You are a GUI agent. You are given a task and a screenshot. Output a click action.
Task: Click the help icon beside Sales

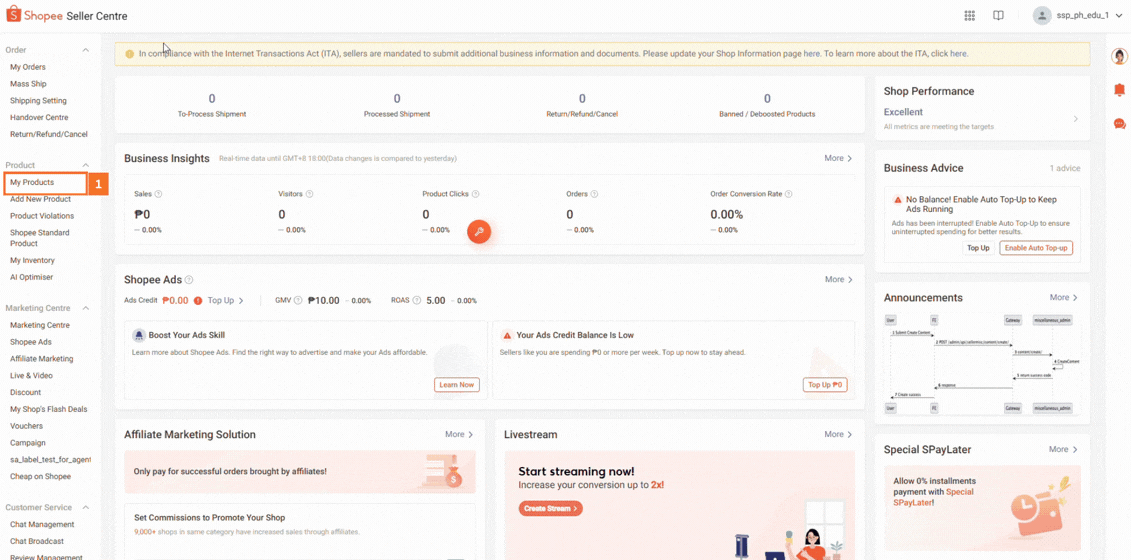(158, 194)
